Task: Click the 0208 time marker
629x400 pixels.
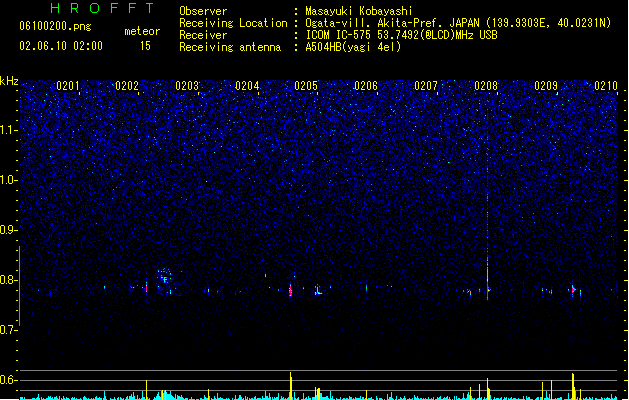Action: click(x=486, y=86)
